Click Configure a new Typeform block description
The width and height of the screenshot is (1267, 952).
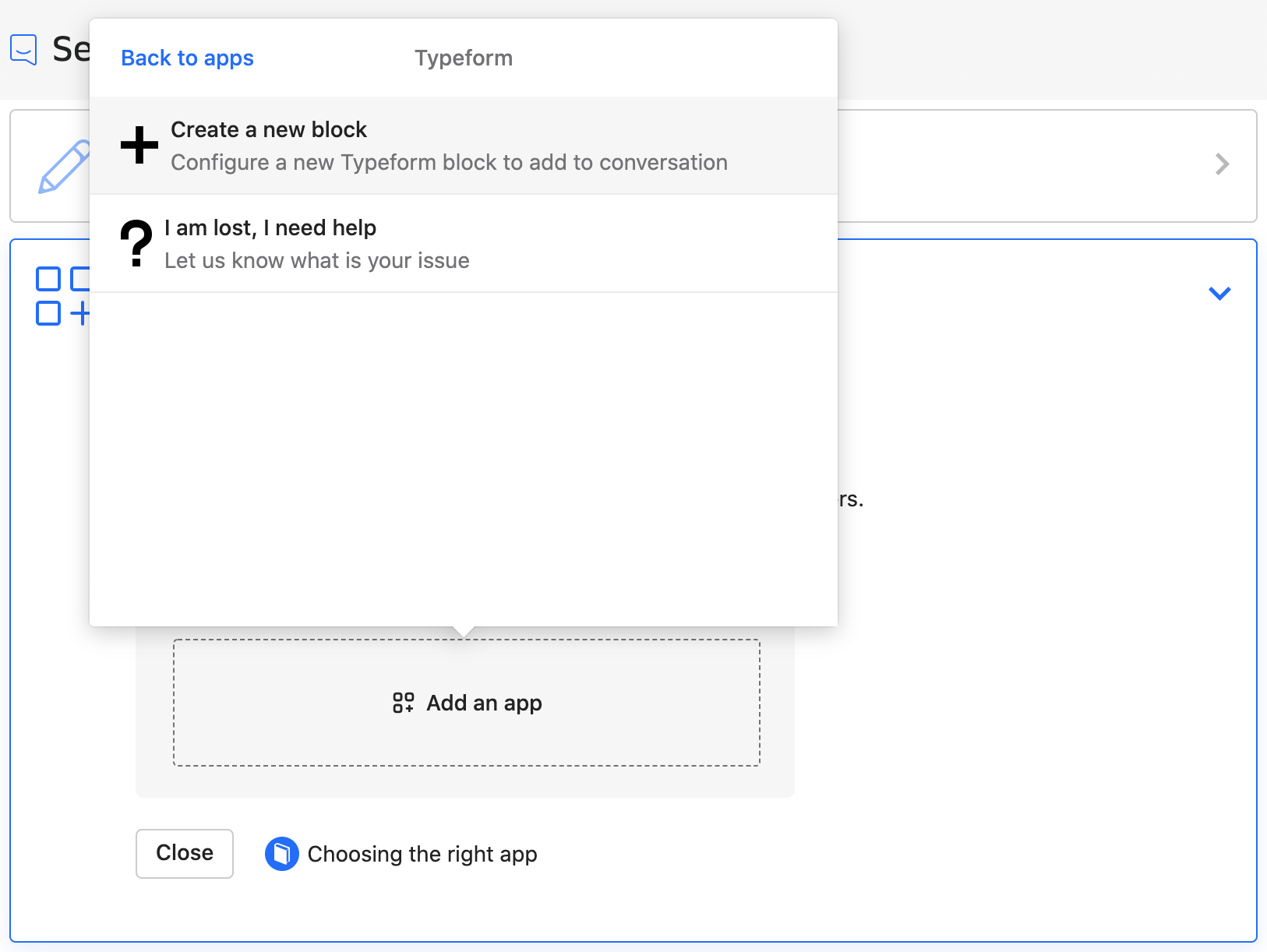[x=450, y=162]
